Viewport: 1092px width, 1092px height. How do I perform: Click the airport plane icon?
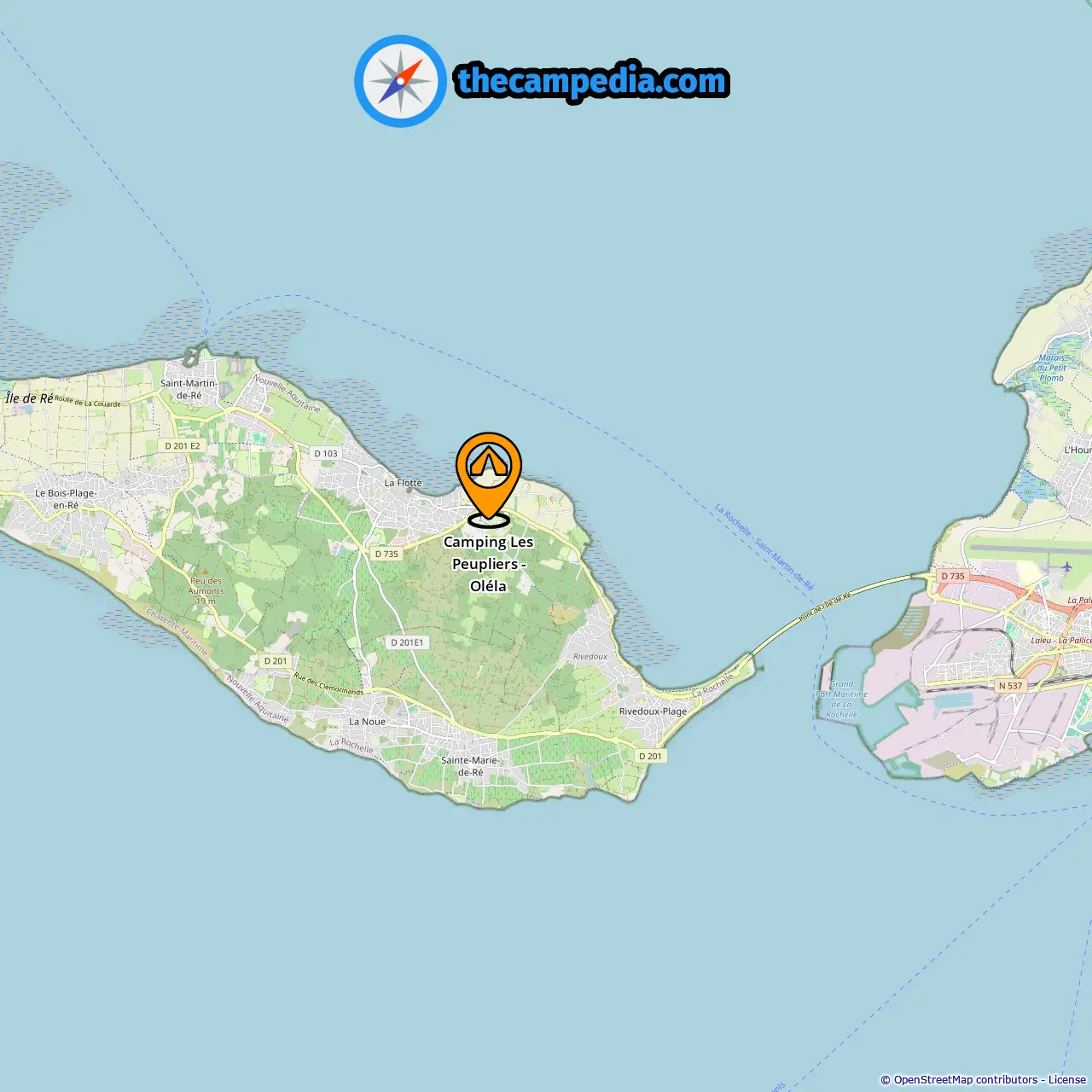(x=1066, y=566)
